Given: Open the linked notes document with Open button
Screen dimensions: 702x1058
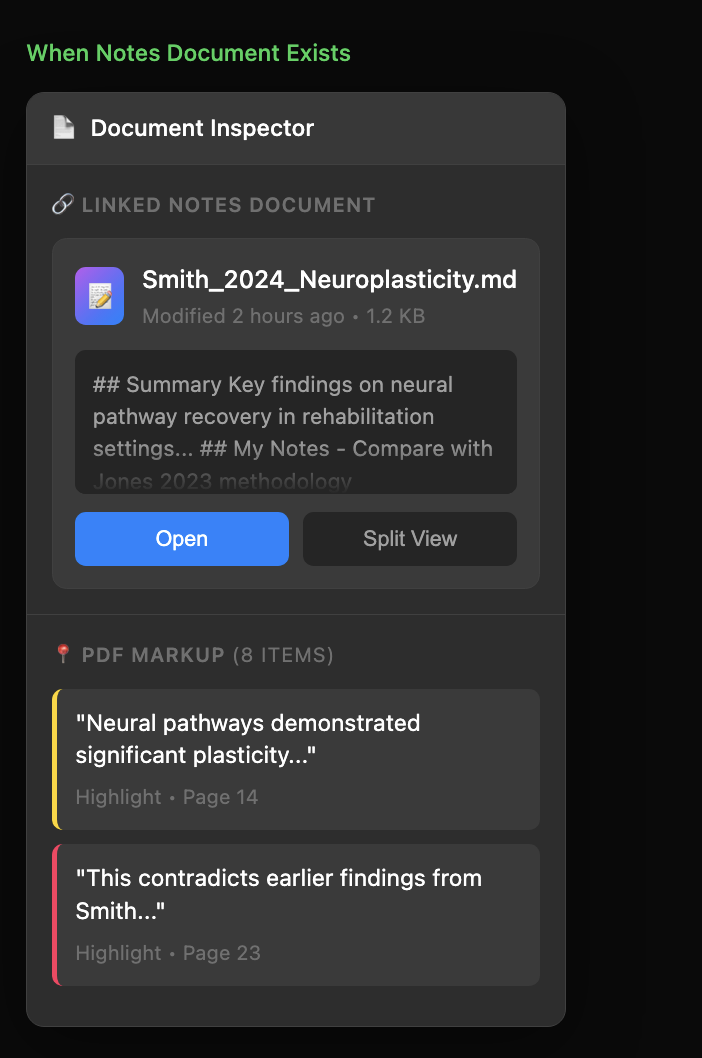Looking at the screenshot, I should click(x=182, y=539).
